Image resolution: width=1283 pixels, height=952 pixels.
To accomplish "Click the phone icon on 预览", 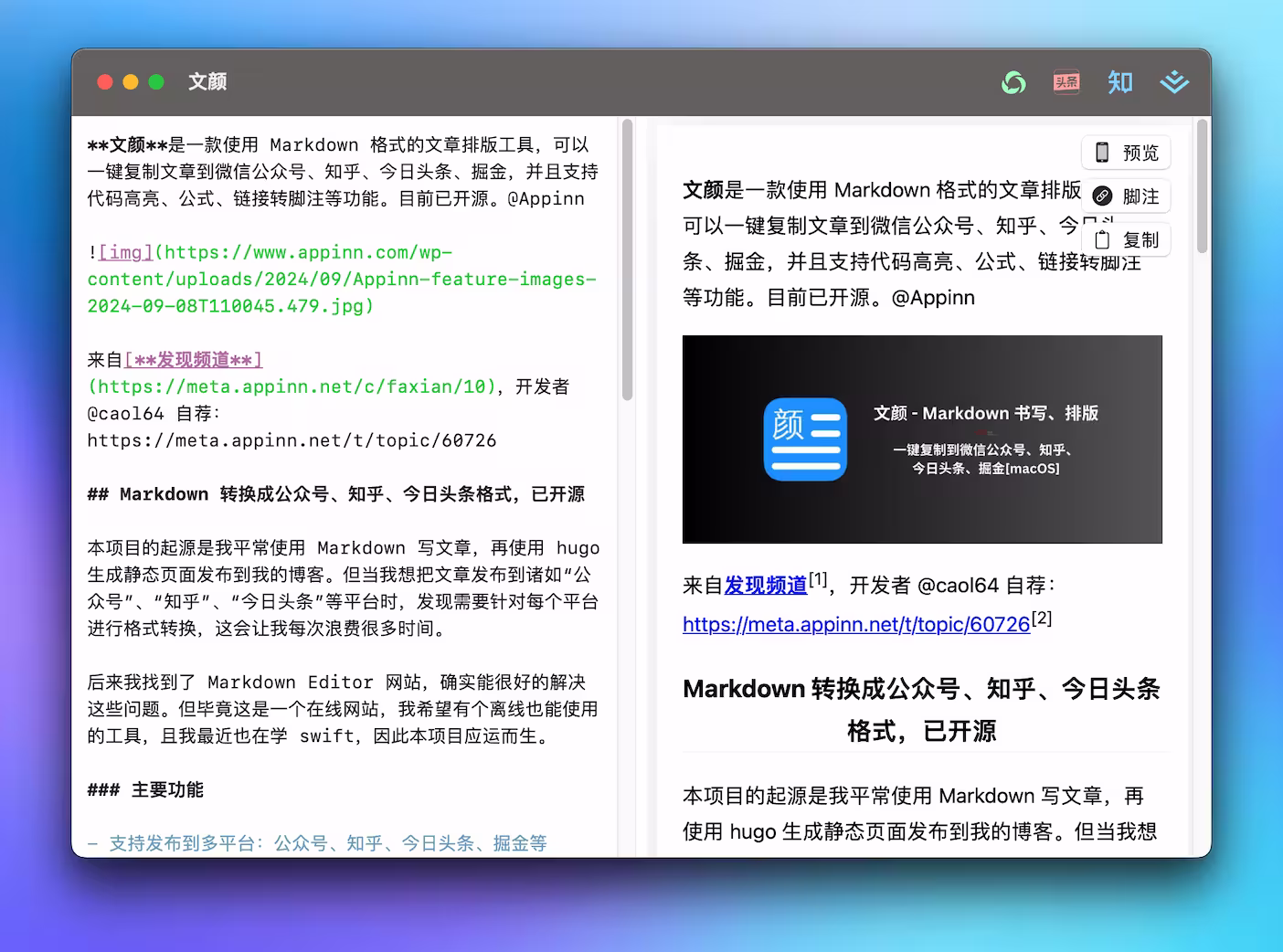I will point(1102,153).
